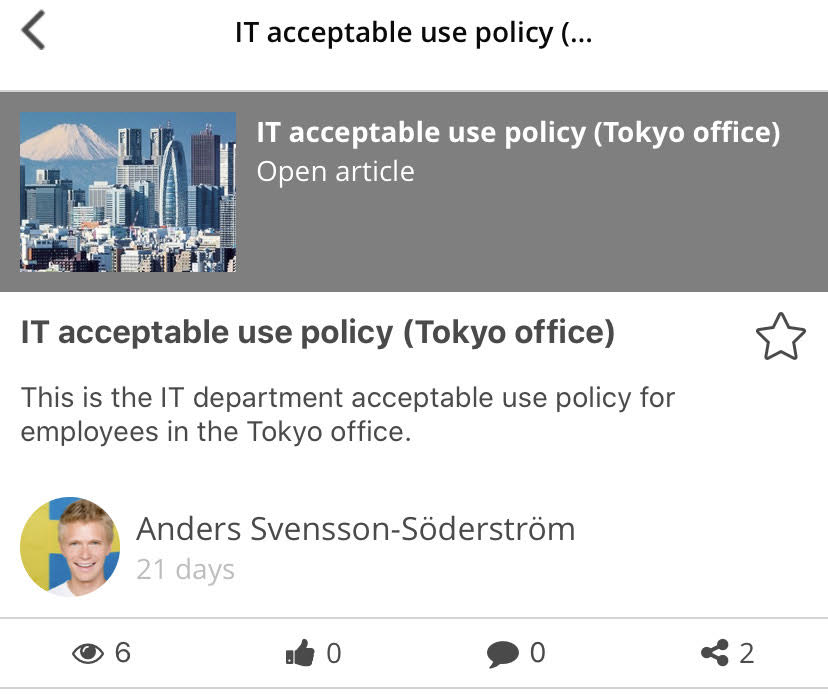This screenshot has height=694, width=828.
Task: Click the share count number 2
Action: coord(746,654)
